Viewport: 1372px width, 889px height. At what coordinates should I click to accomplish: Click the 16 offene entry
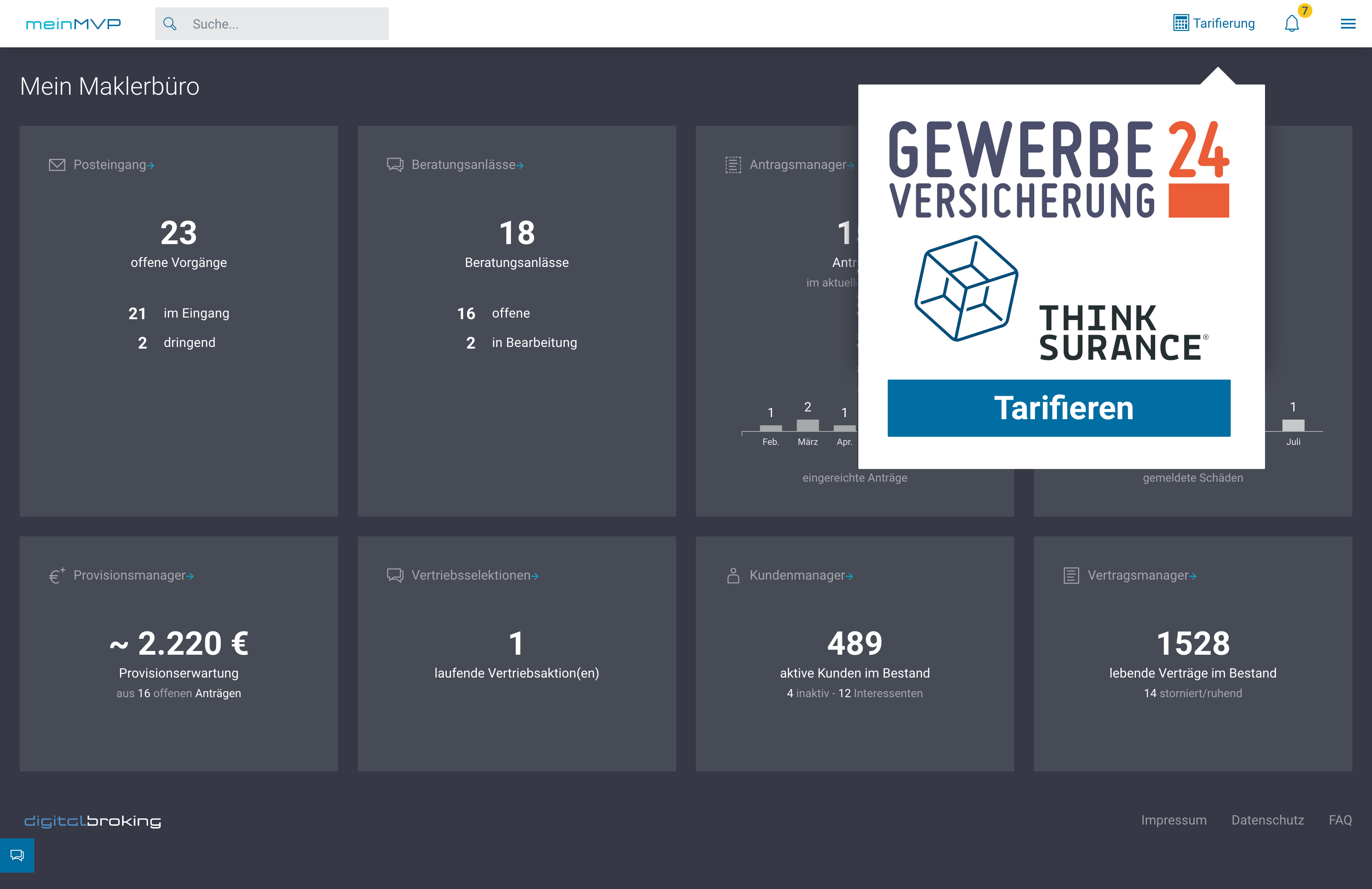493,313
